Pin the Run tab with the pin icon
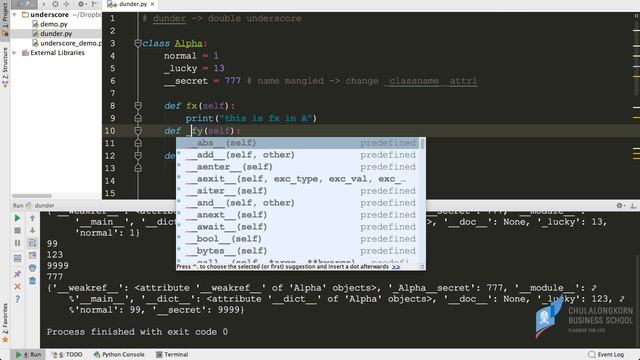This screenshot has height=360, width=640. click(17, 274)
